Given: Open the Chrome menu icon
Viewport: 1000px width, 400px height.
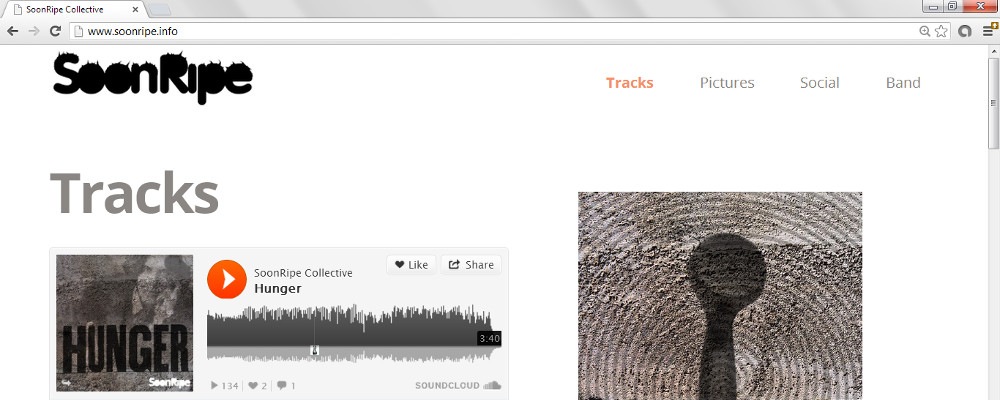Looking at the screenshot, I should click(x=989, y=31).
